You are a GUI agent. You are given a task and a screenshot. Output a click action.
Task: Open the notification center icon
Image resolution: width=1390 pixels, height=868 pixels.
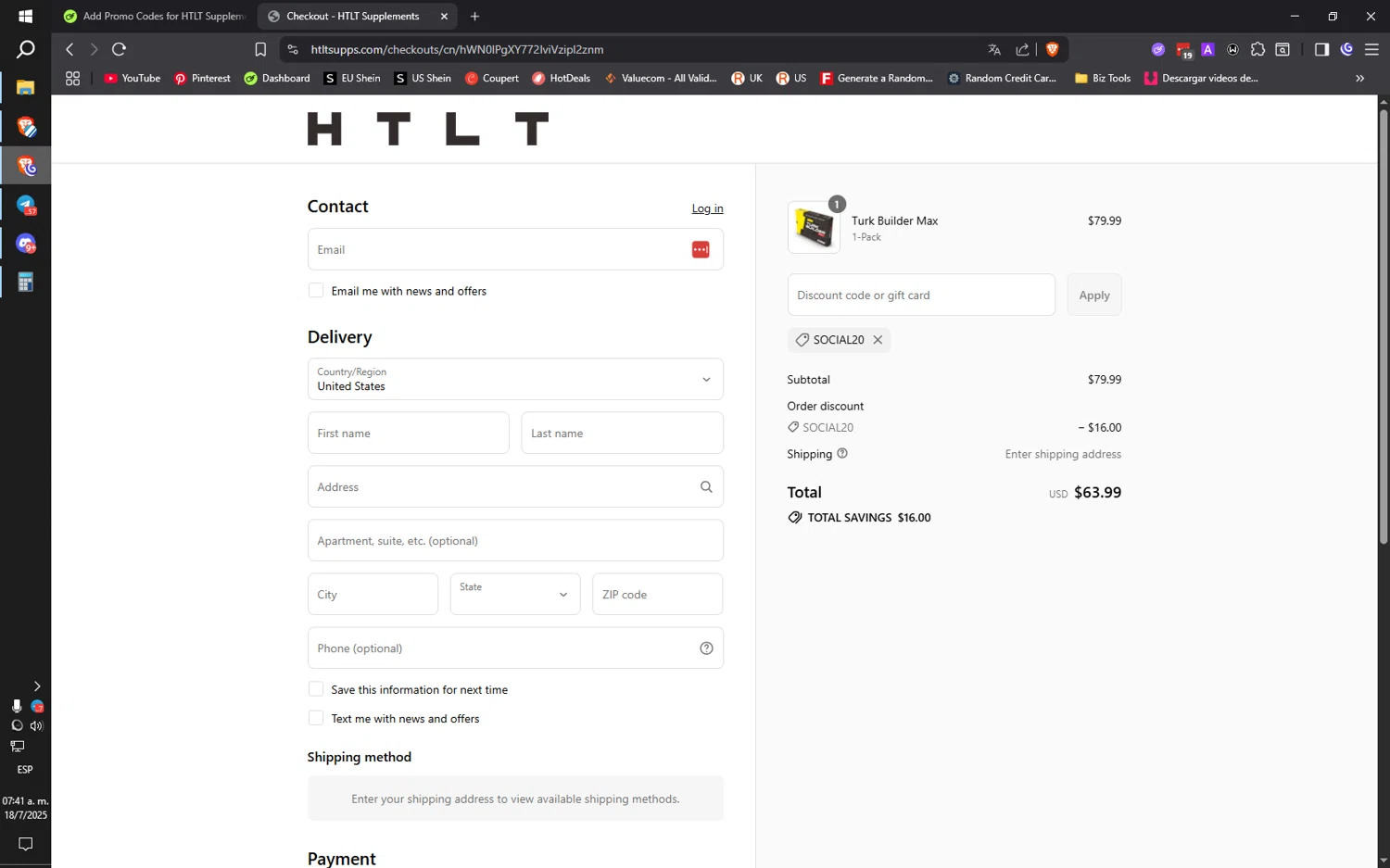click(25, 844)
